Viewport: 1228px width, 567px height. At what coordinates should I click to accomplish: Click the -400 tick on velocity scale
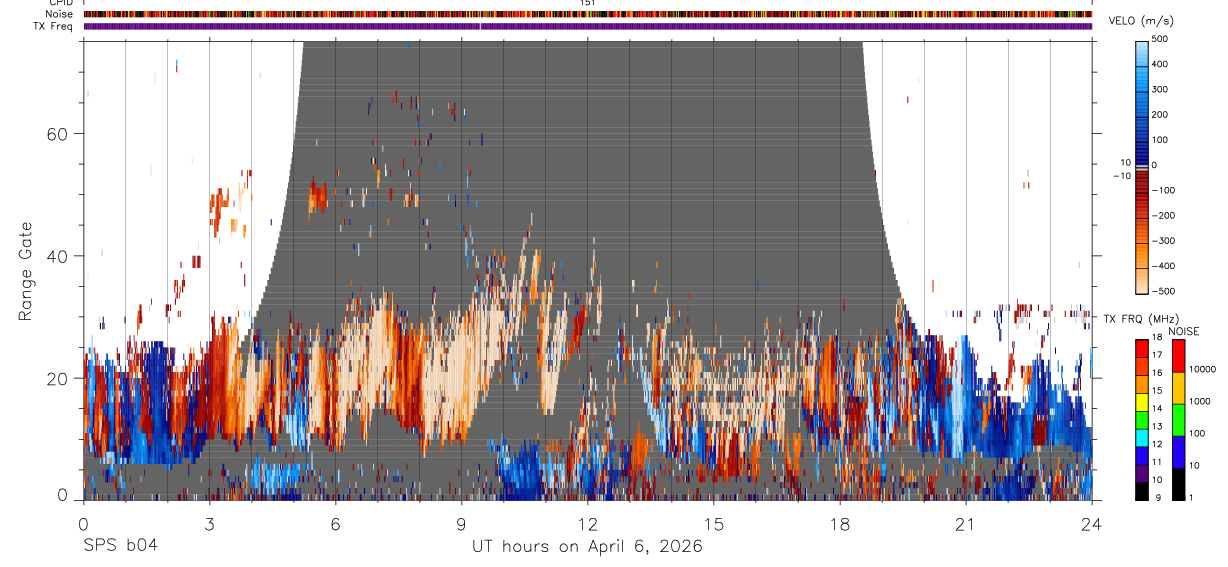[x=1164, y=266]
